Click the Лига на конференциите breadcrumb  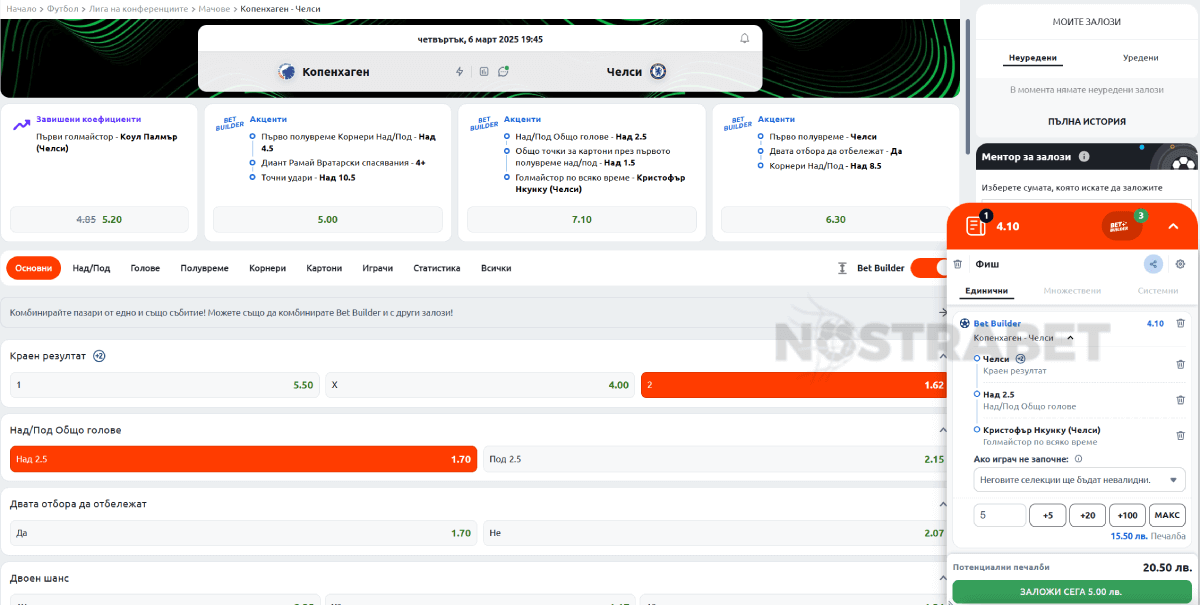pyautogui.click(x=138, y=8)
